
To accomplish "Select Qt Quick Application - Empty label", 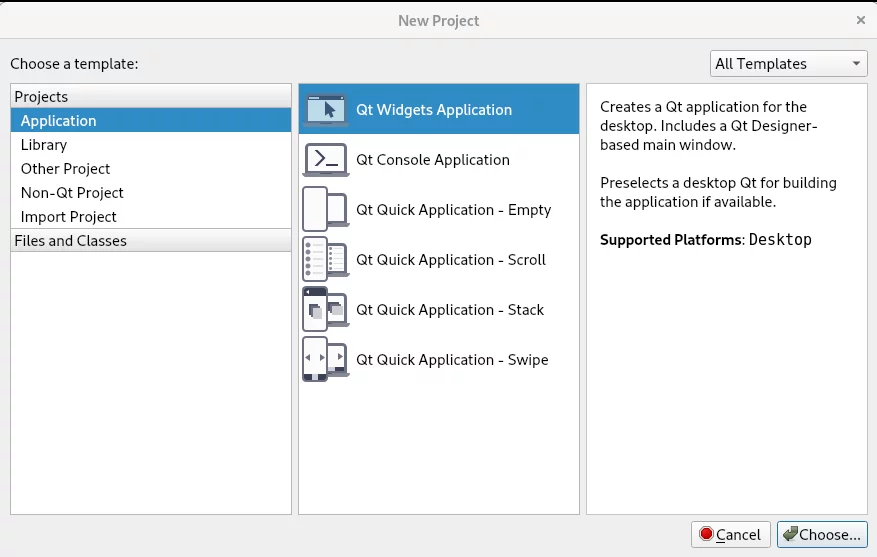I will (454, 210).
